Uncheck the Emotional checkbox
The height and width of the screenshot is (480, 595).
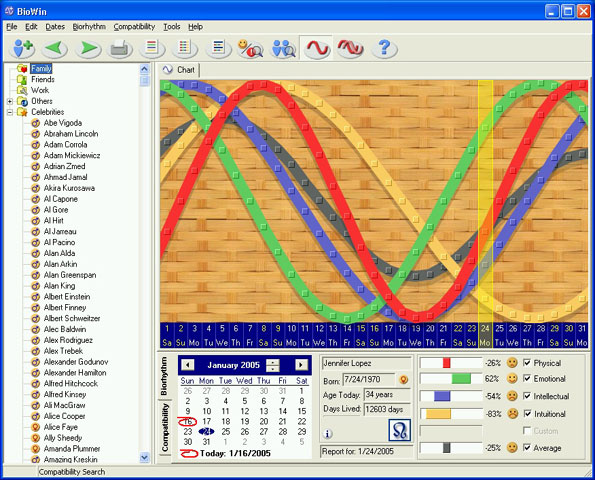click(x=527, y=378)
